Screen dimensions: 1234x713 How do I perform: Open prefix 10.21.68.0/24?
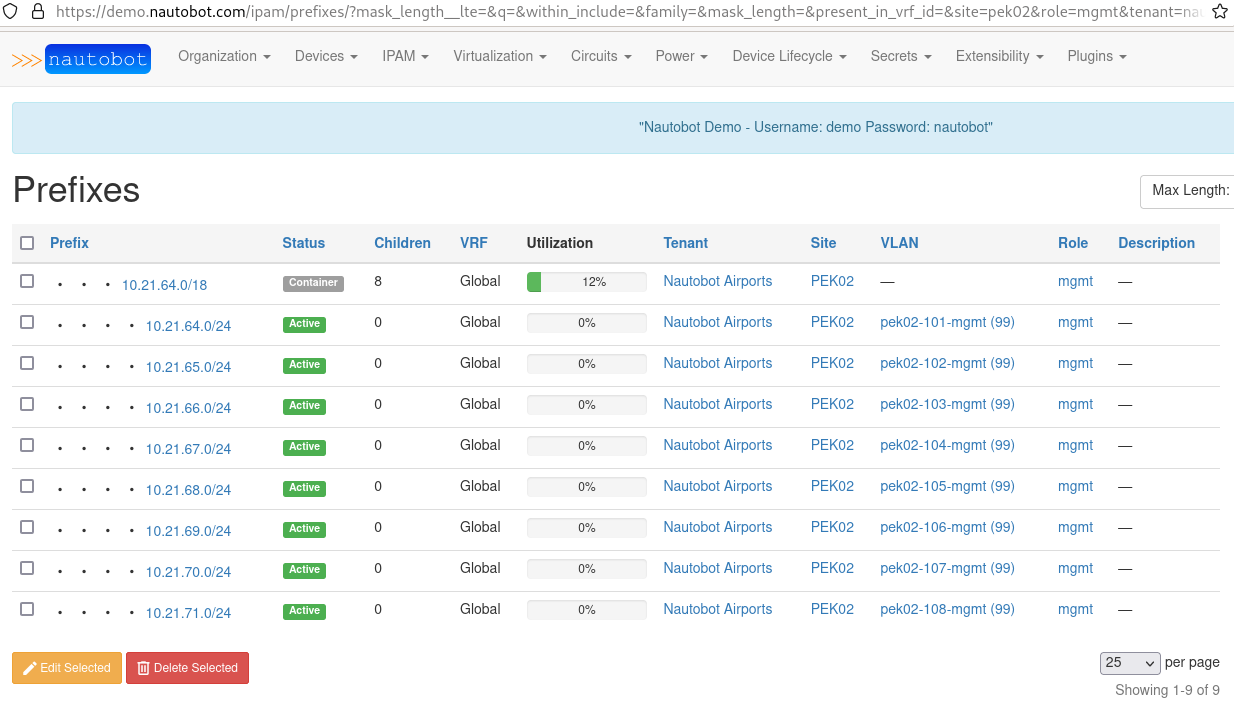188,490
